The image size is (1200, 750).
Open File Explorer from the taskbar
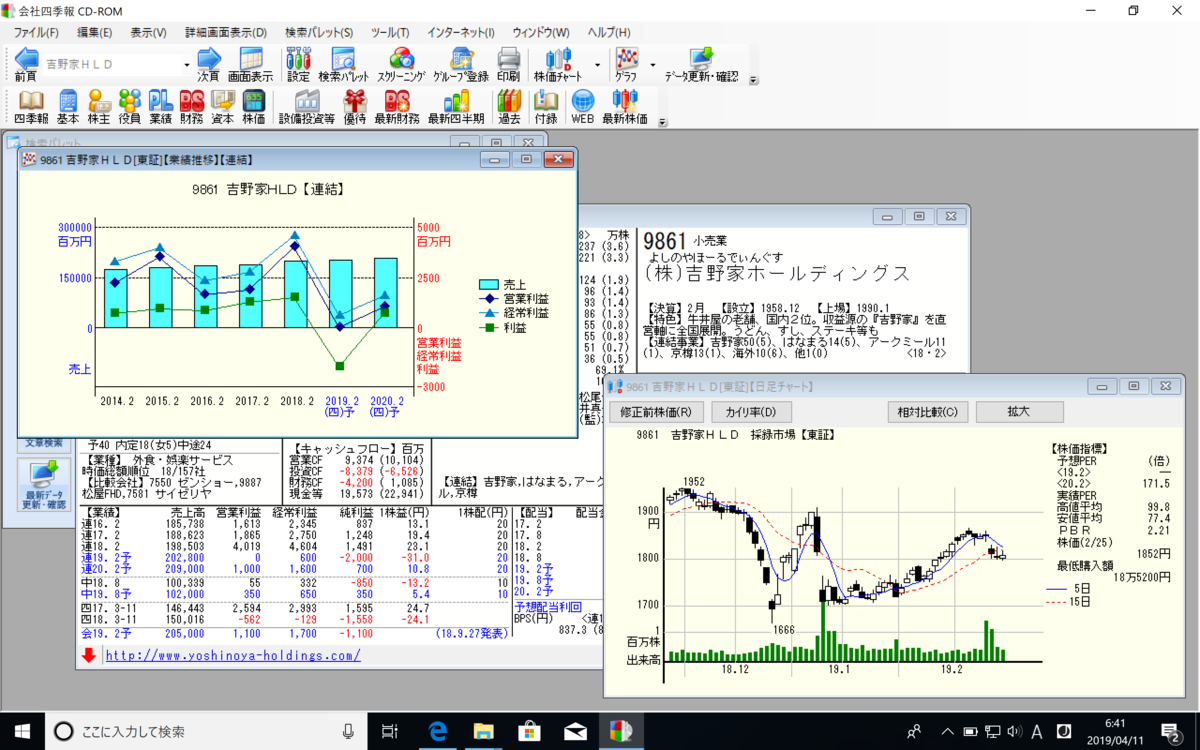pos(483,731)
